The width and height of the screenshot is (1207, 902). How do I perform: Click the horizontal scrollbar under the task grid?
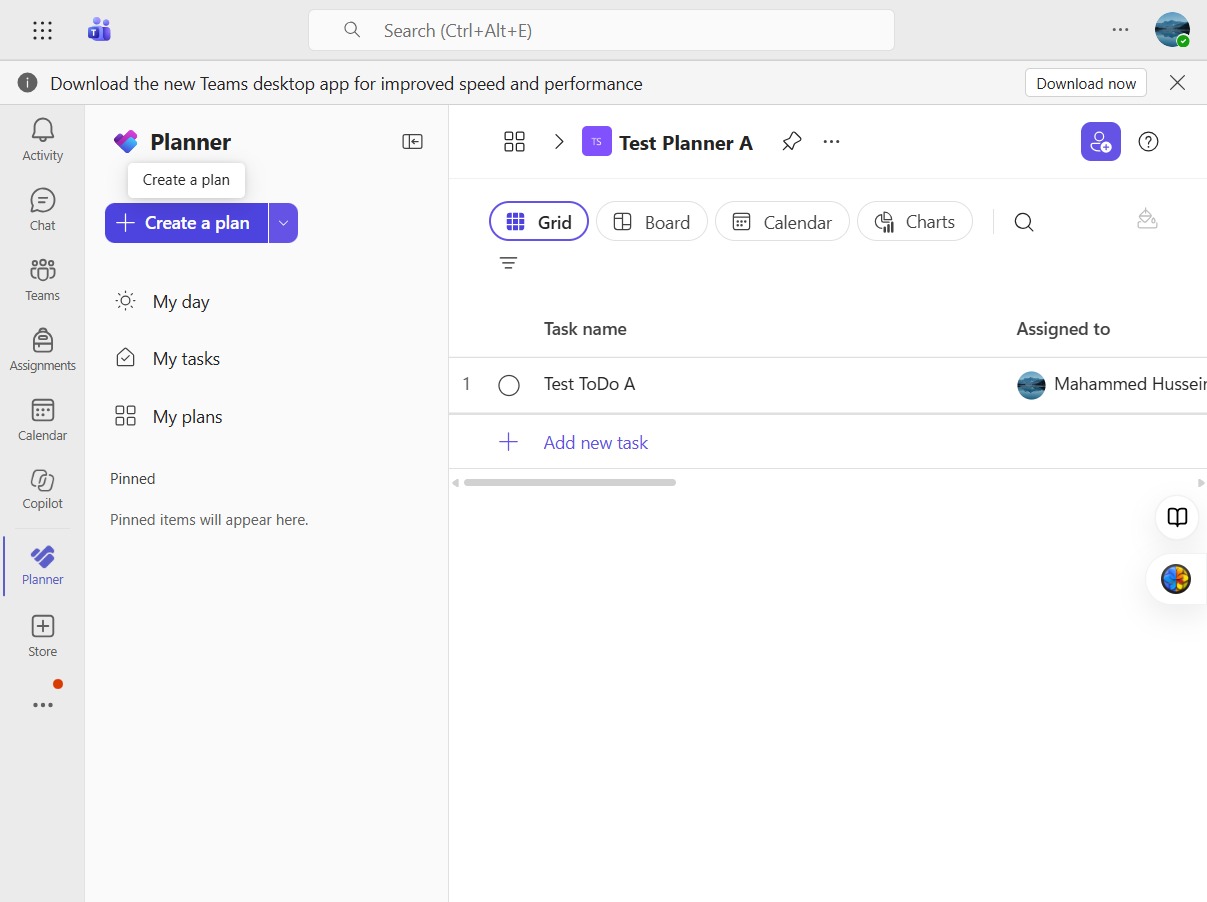[x=570, y=483]
